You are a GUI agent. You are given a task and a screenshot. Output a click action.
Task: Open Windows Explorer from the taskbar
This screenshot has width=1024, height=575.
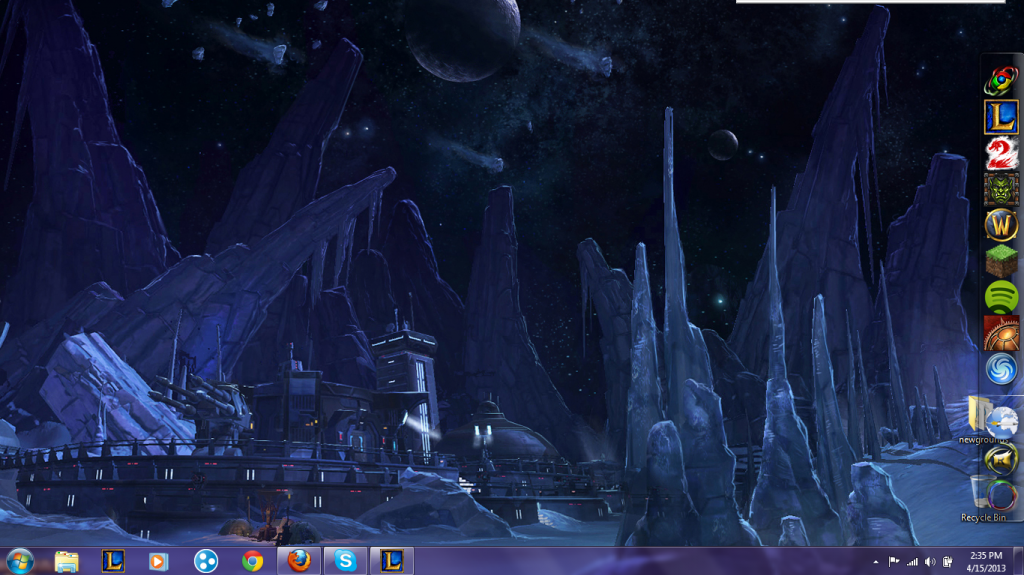tap(67, 561)
